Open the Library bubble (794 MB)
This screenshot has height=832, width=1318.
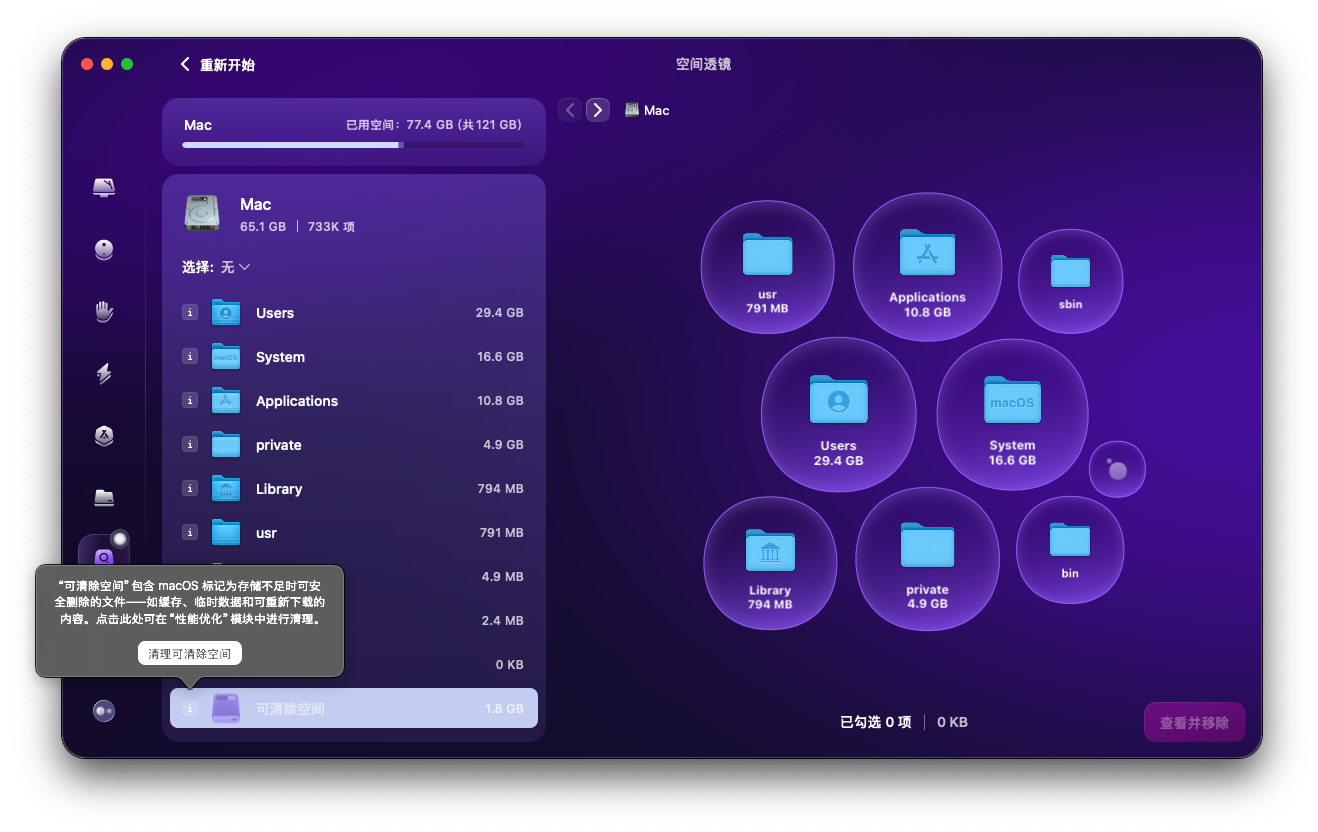[770, 563]
